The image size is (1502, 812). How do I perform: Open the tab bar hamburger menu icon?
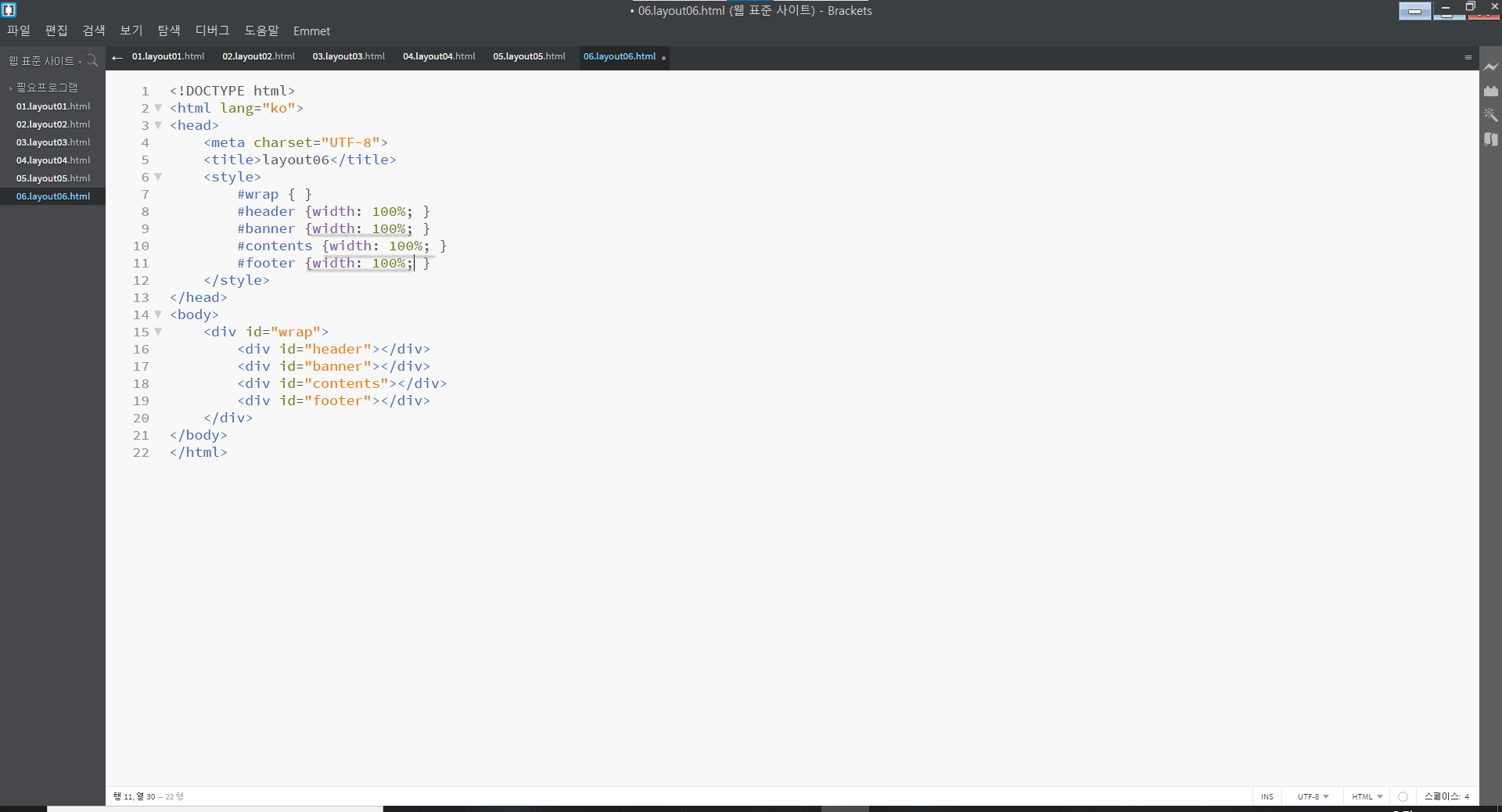click(x=1468, y=57)
